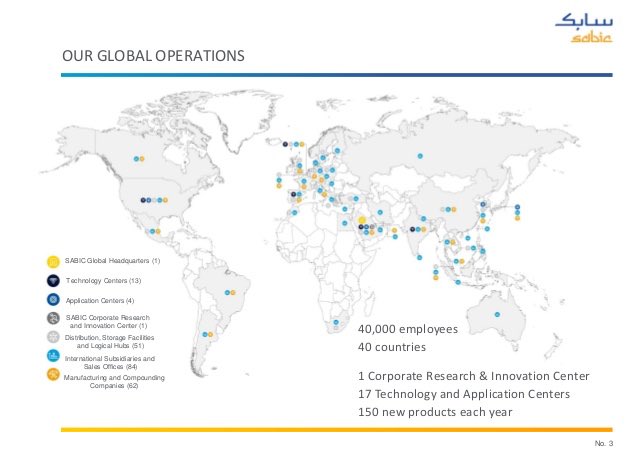Click the blue marker in Russia
Viewport: 638px width, 456px height.
click(x=420, y=156)
